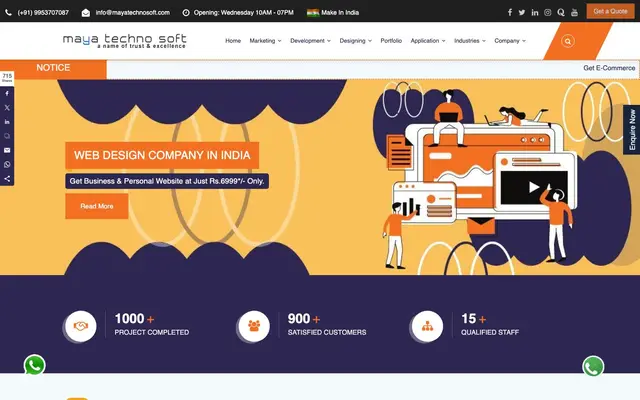The height and width of the screenshot is (400, 640).
Task: Open WhatsApp chat floating button bottom left
Action: (x=35, y=365)
